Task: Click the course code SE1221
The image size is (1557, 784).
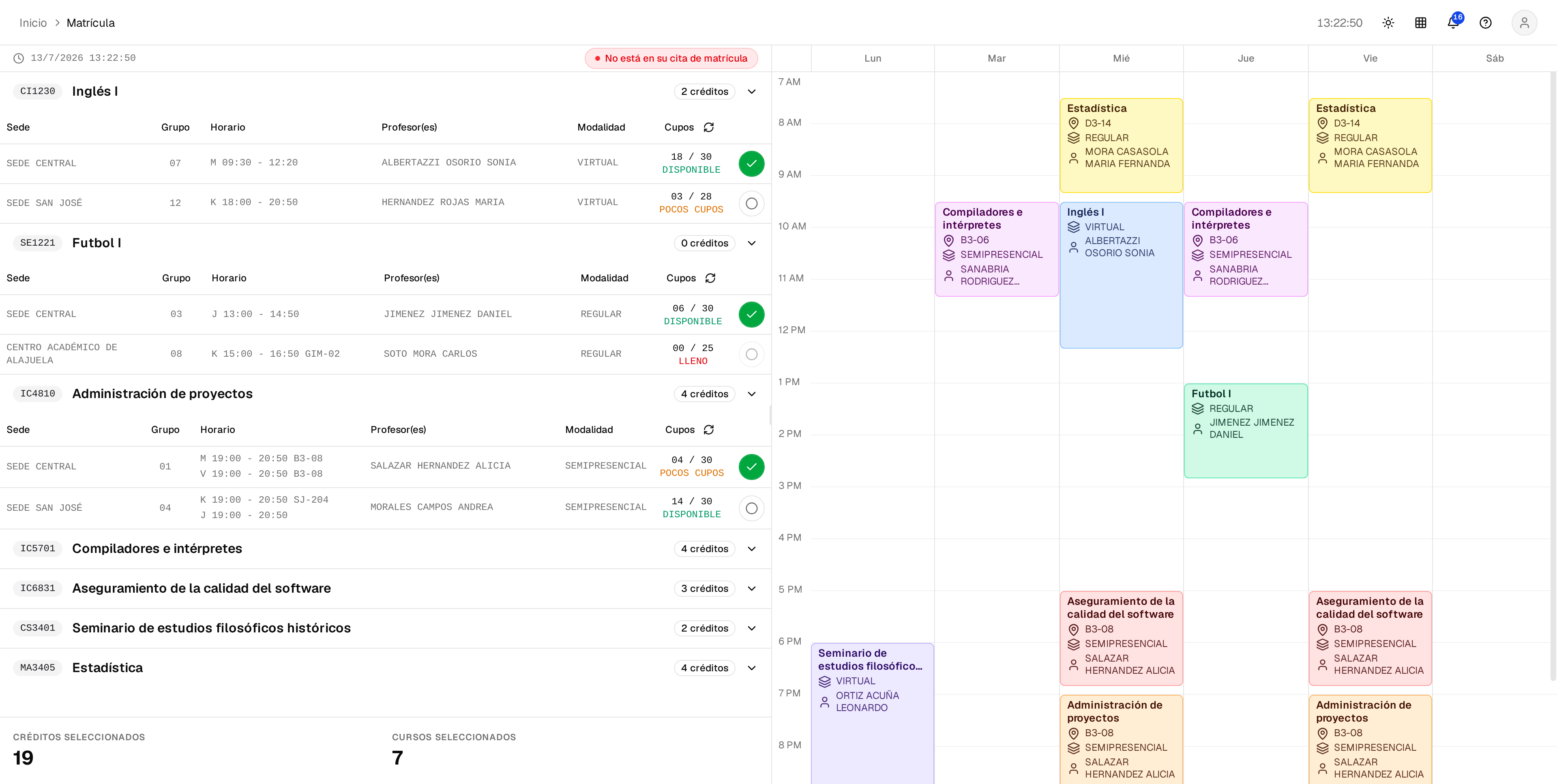Action: (37, 244)
